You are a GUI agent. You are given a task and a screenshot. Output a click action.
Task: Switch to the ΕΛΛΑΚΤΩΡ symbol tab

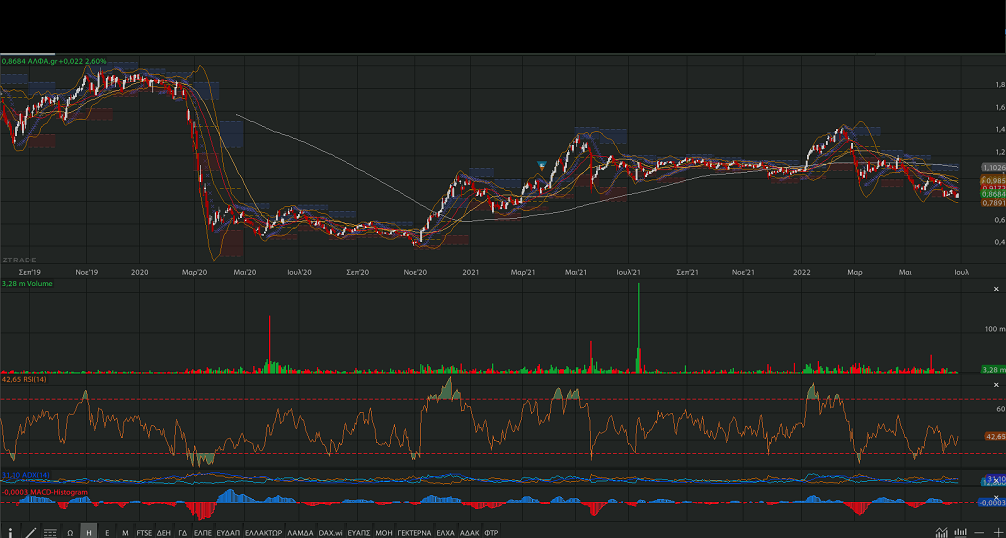(x=264, y=532)
